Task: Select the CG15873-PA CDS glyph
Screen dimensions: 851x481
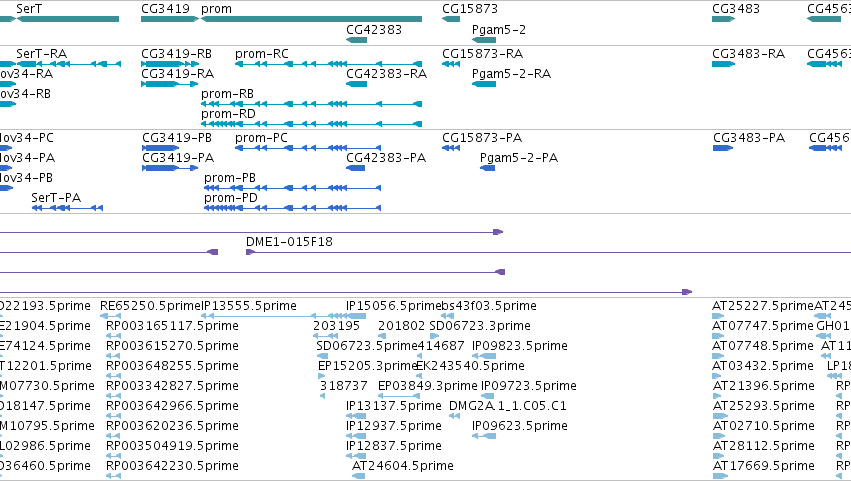Action: coord(451,148)
